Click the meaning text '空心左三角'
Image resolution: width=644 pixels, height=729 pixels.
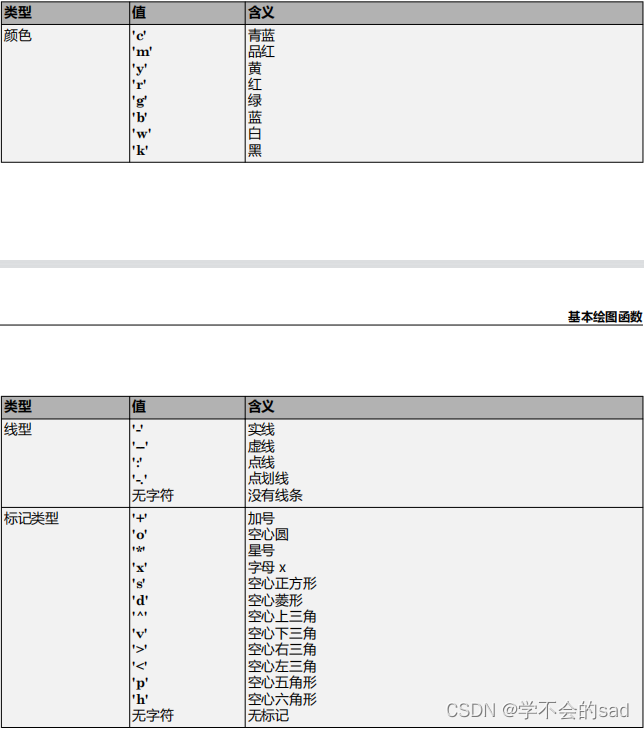pos(282,666)
